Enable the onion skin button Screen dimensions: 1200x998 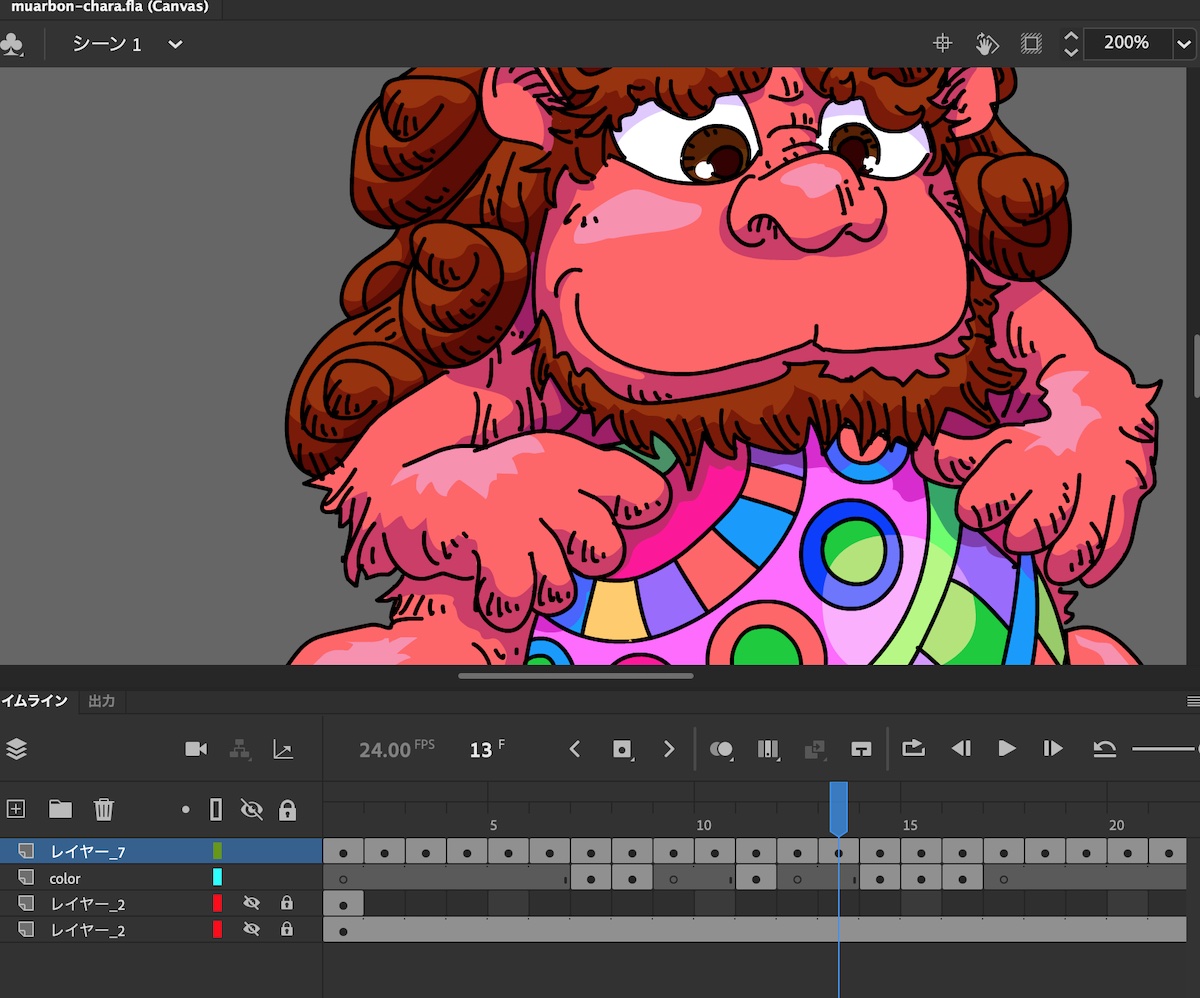(x=721, y=749)
